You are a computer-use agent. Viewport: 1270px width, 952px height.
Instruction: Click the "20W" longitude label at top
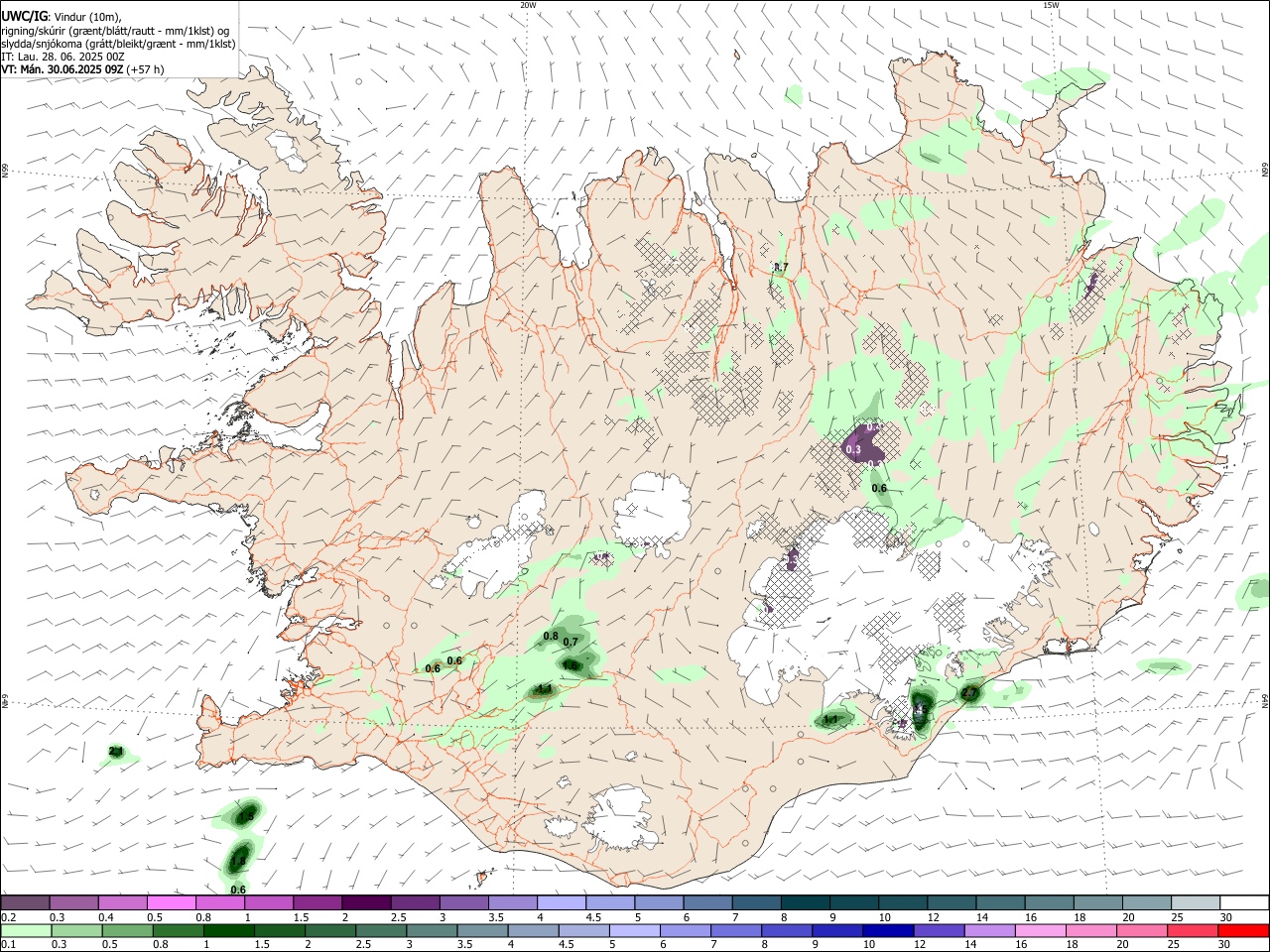coord(528,5)
